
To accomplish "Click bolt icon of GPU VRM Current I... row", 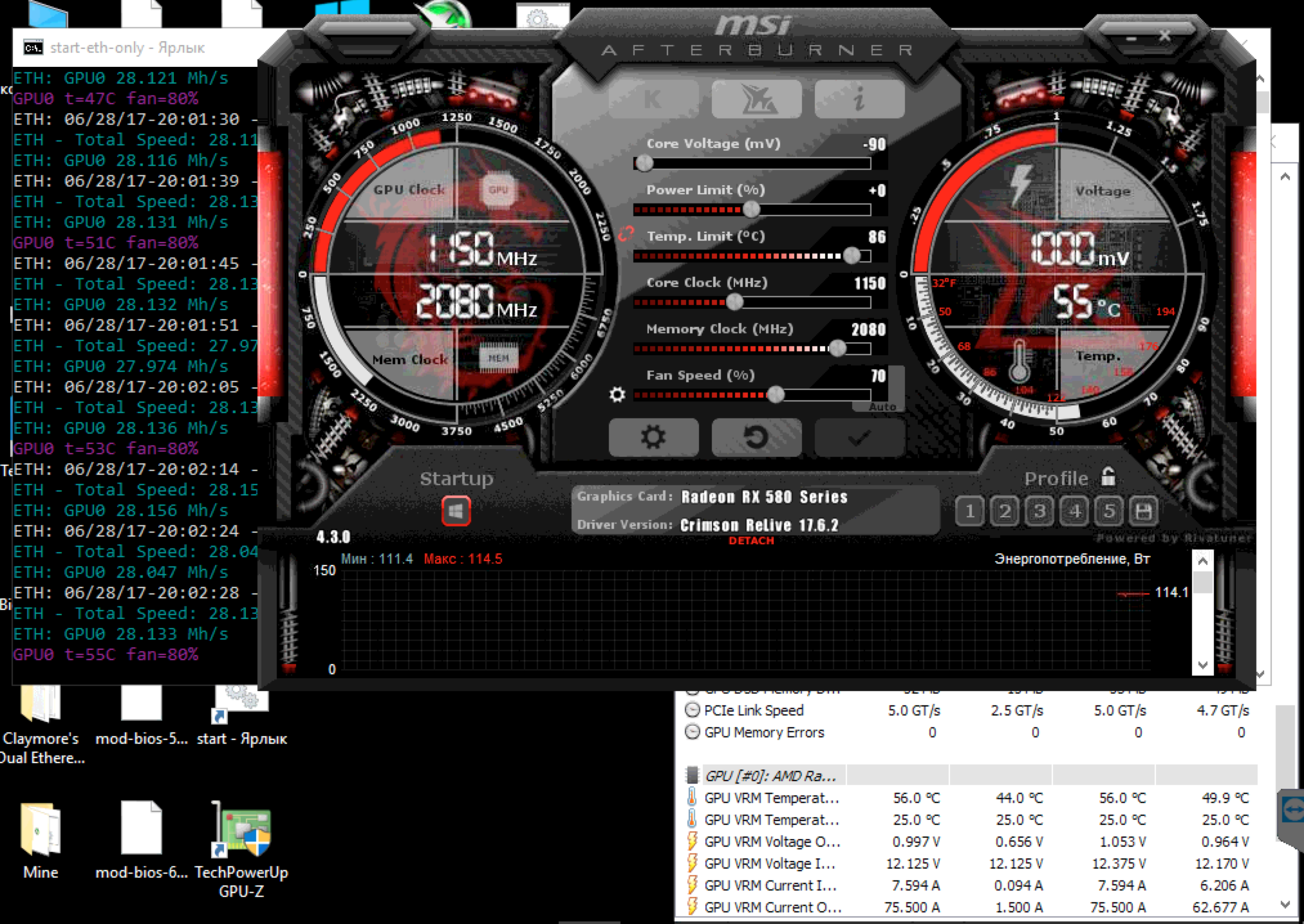I will [x=692, y=885].
